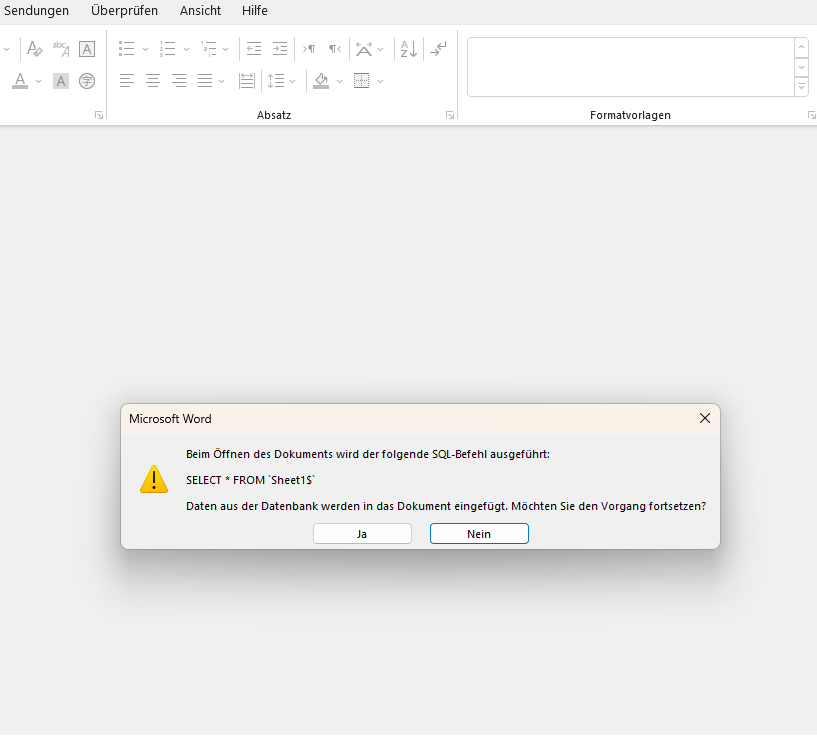817x736 pixels.
Task: Open the Formatvorlagen dialog launcher
Action: pyautogui.click(x=811, y=115)
